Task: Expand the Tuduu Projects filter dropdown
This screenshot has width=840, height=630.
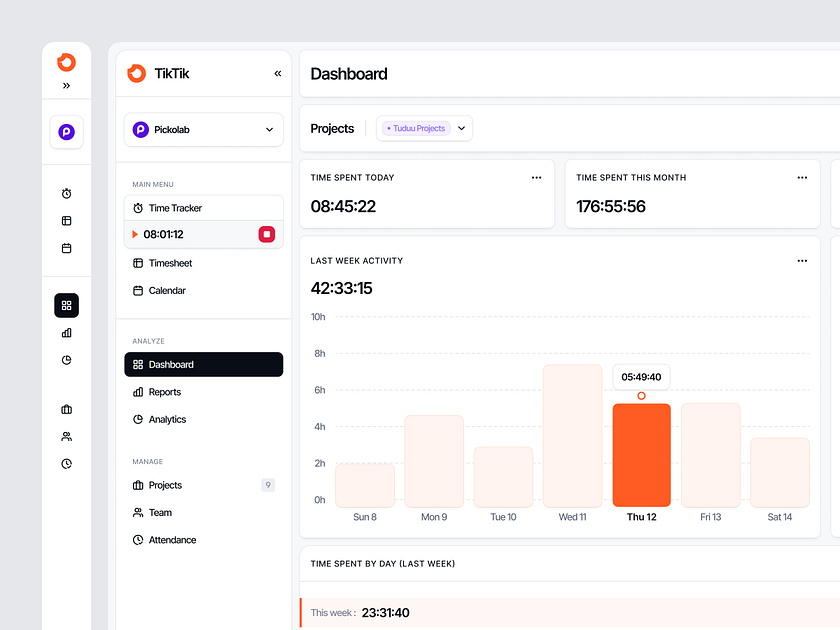Action: (x=460, y=128)
